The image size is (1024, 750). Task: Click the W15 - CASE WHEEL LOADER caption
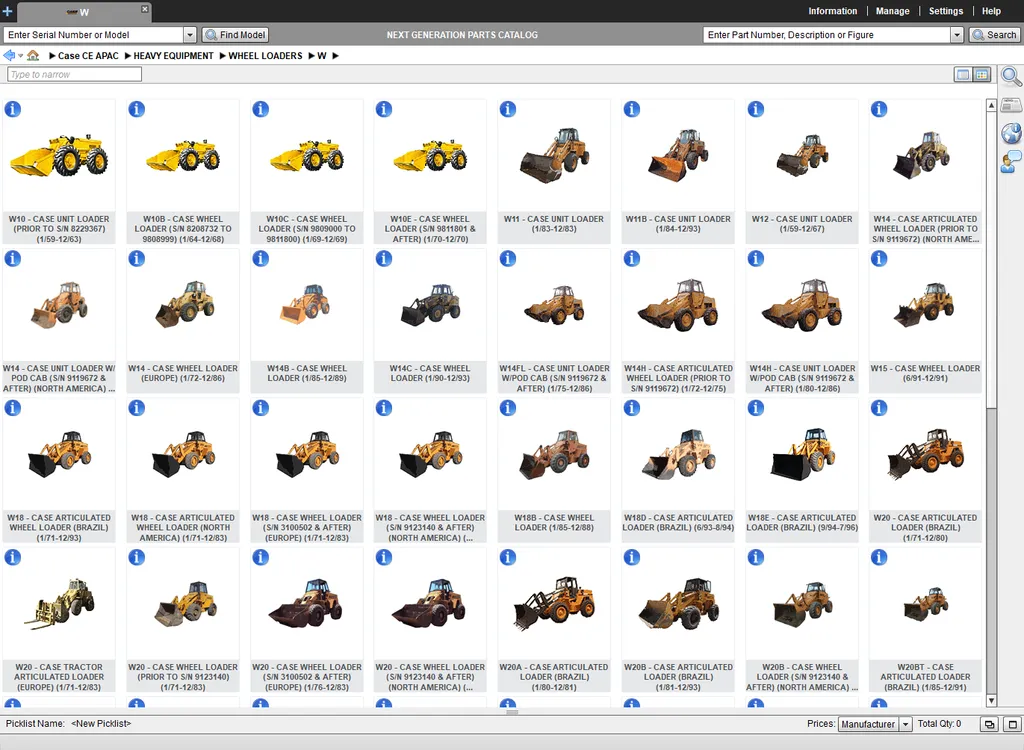coord(925,373)
